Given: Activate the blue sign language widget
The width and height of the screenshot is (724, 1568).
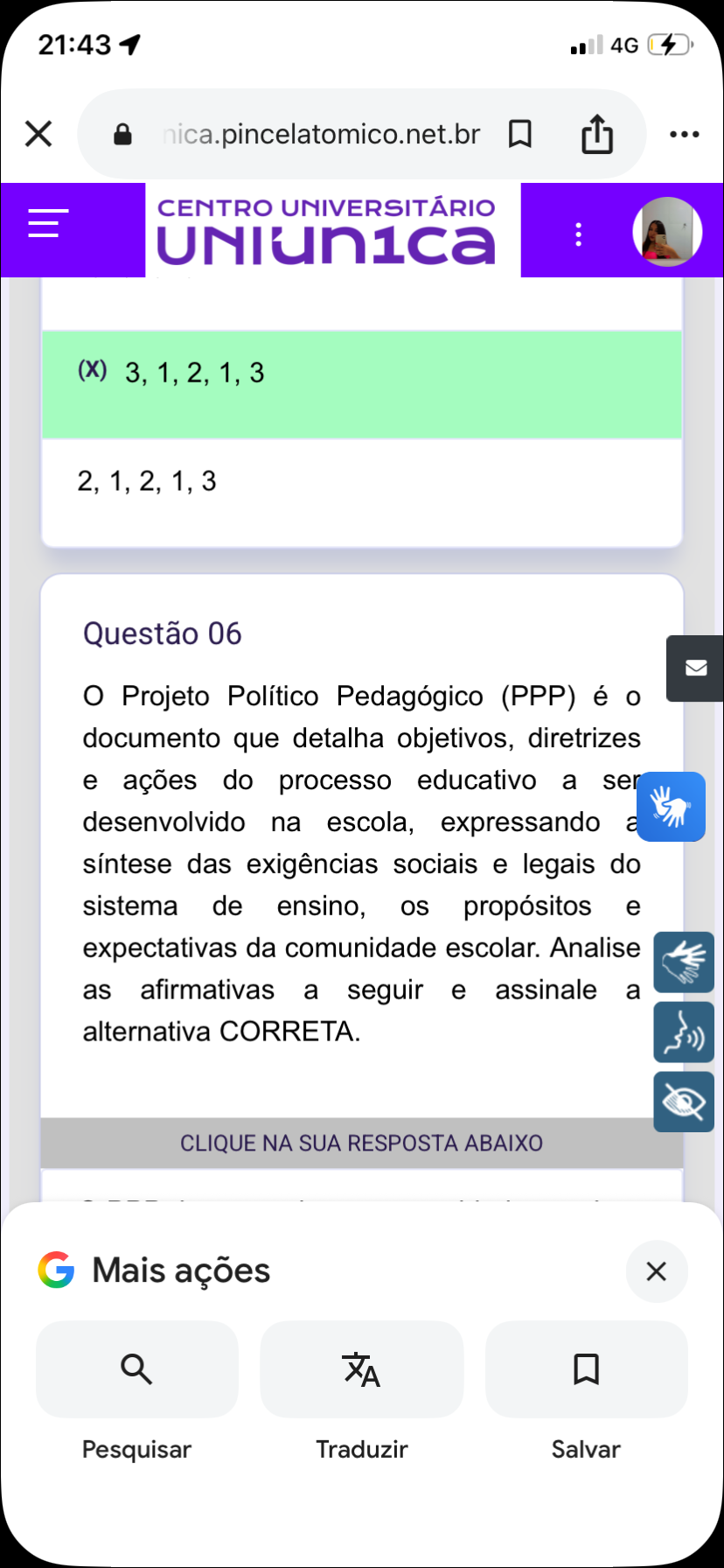Looking at the screenshot, I should click(671, 807).
